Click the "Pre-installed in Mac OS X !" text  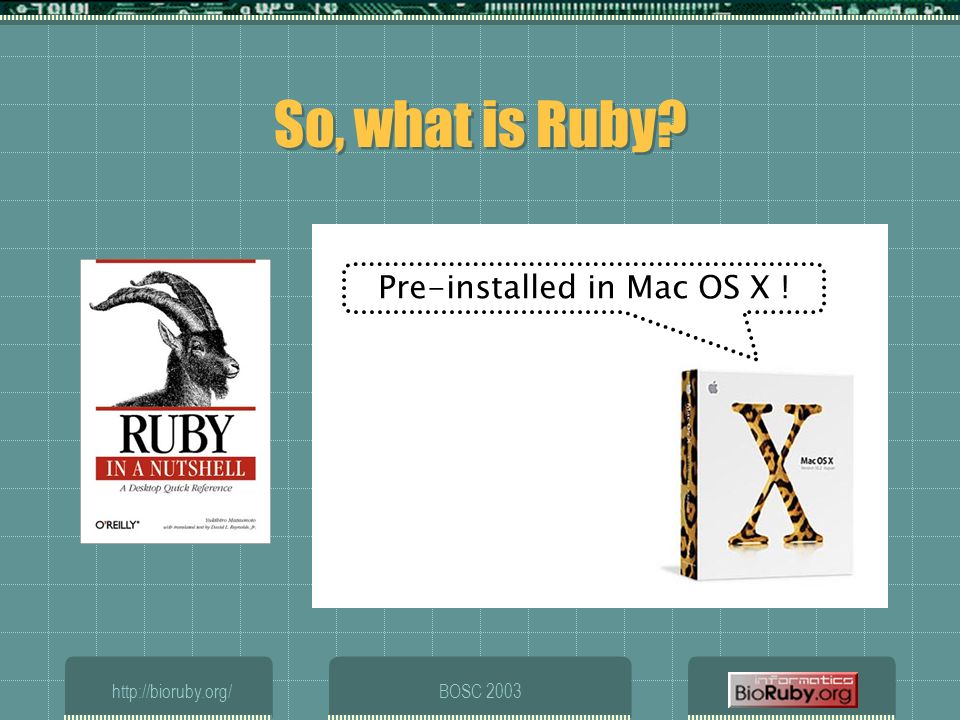click(583, 287)
